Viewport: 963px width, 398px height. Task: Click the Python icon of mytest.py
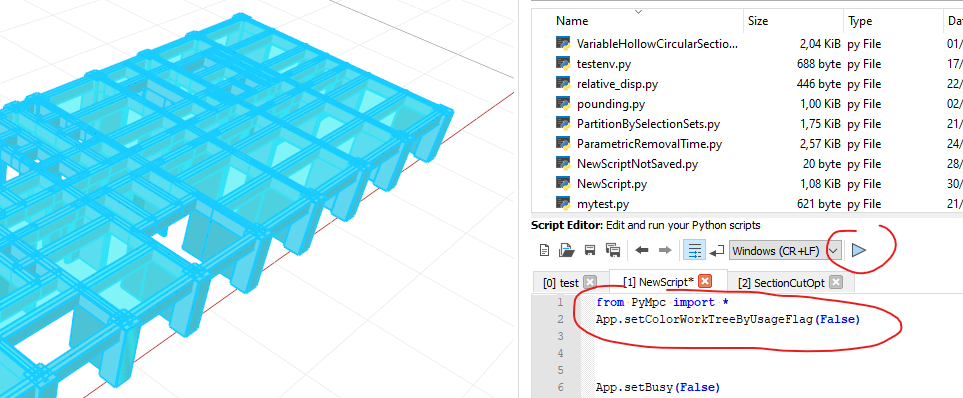tap(563, 203)
